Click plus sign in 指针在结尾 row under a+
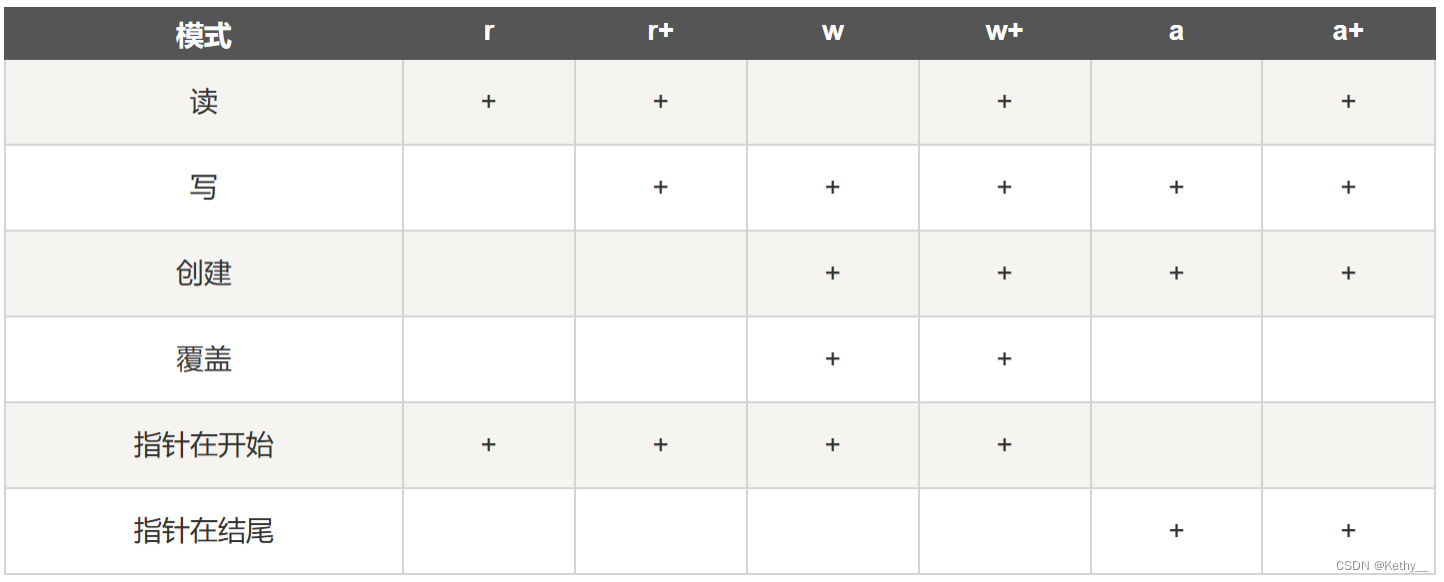 tap(1348, 531)
